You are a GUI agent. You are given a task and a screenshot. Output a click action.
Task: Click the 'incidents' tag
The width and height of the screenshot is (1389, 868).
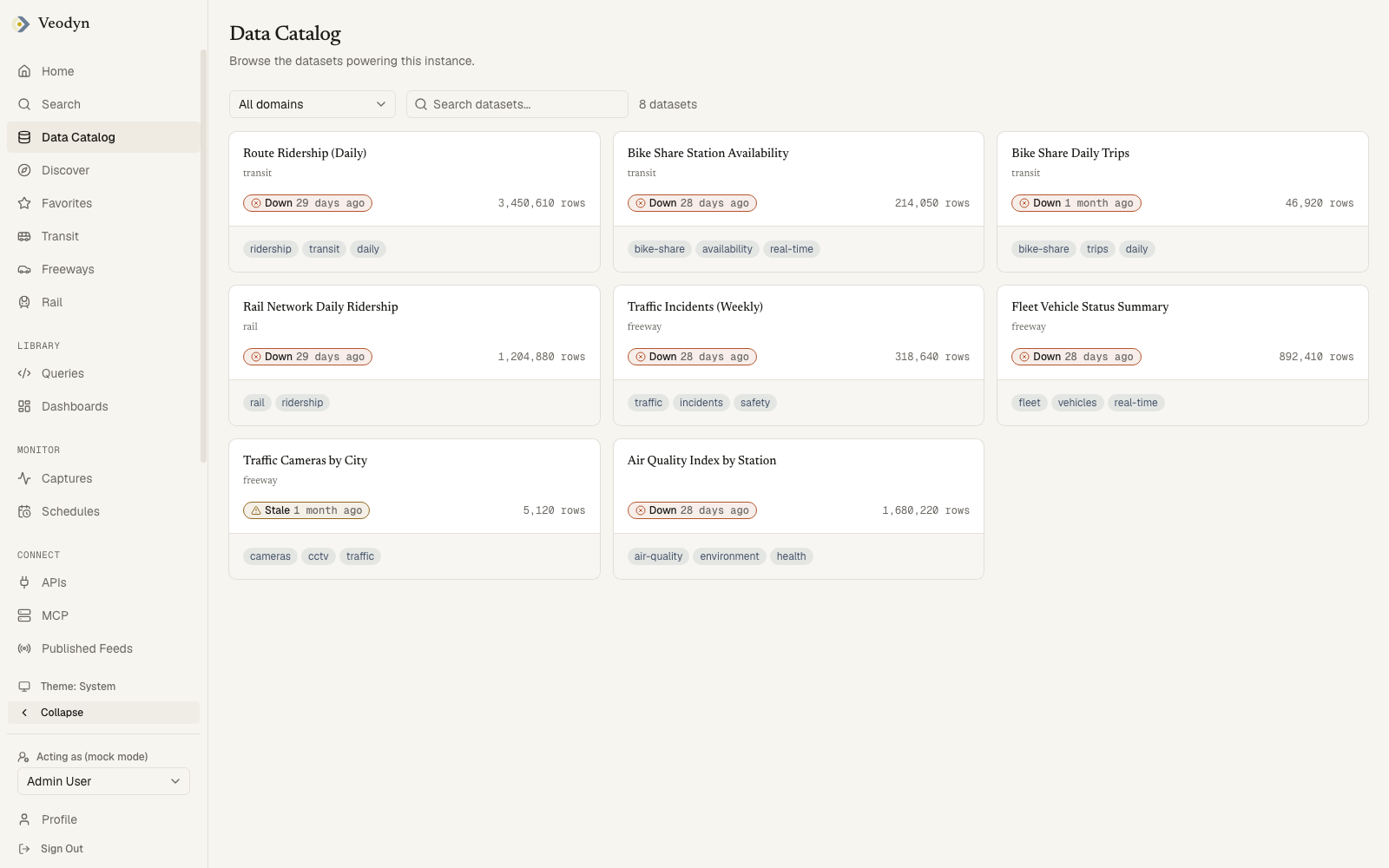[701, 403]
